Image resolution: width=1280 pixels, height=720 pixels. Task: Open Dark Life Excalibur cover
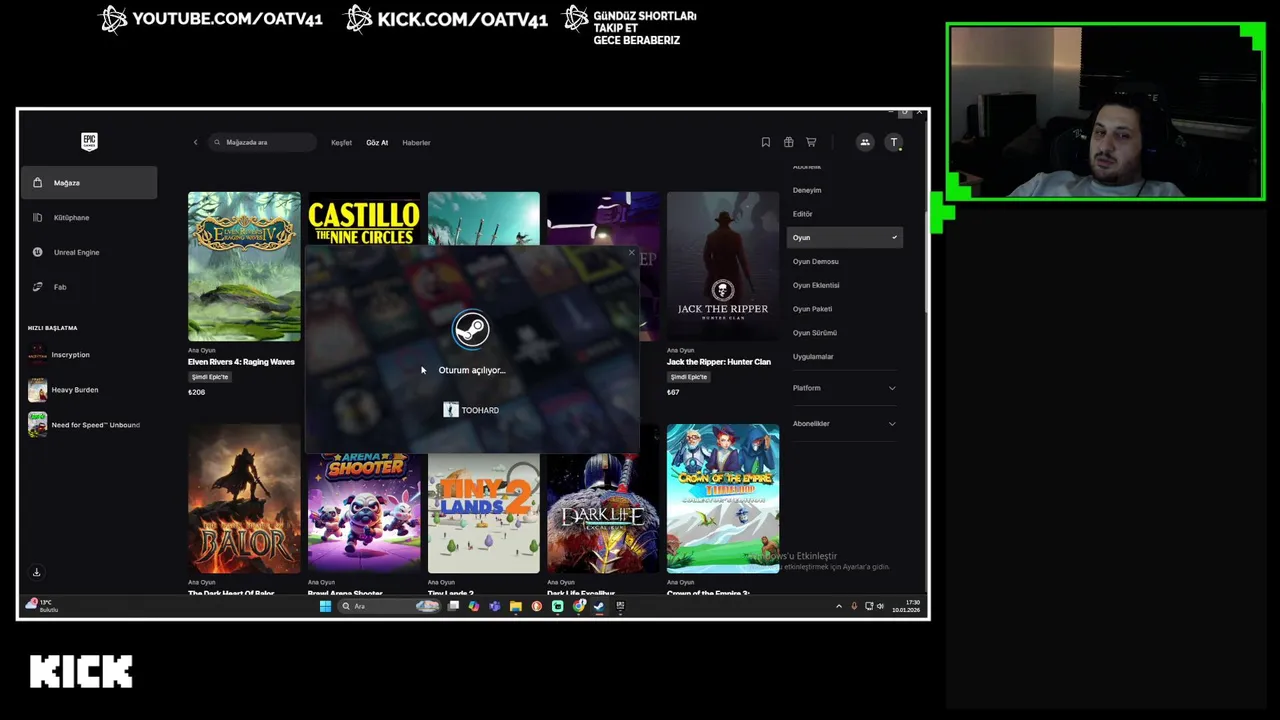[x=603, y=513]
